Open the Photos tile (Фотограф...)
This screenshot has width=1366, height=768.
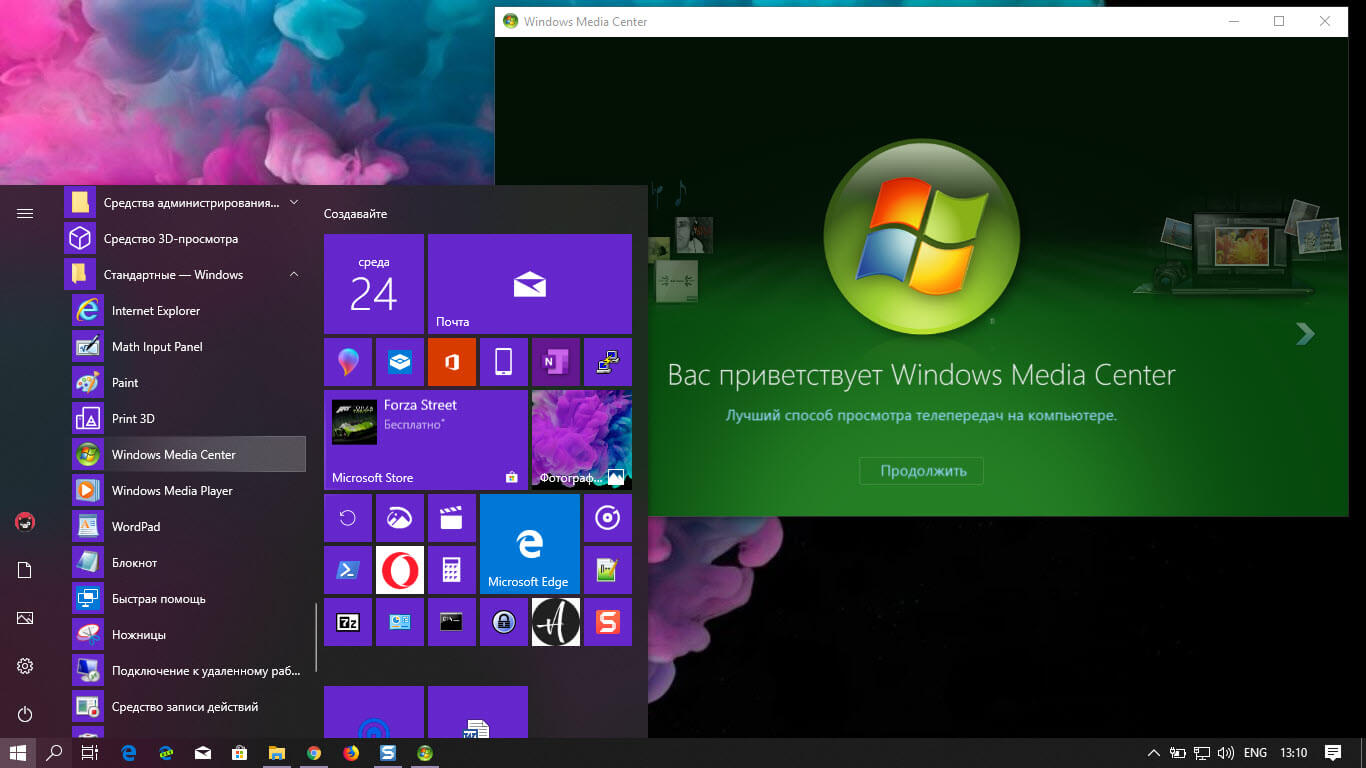click(x=582, y=440)
